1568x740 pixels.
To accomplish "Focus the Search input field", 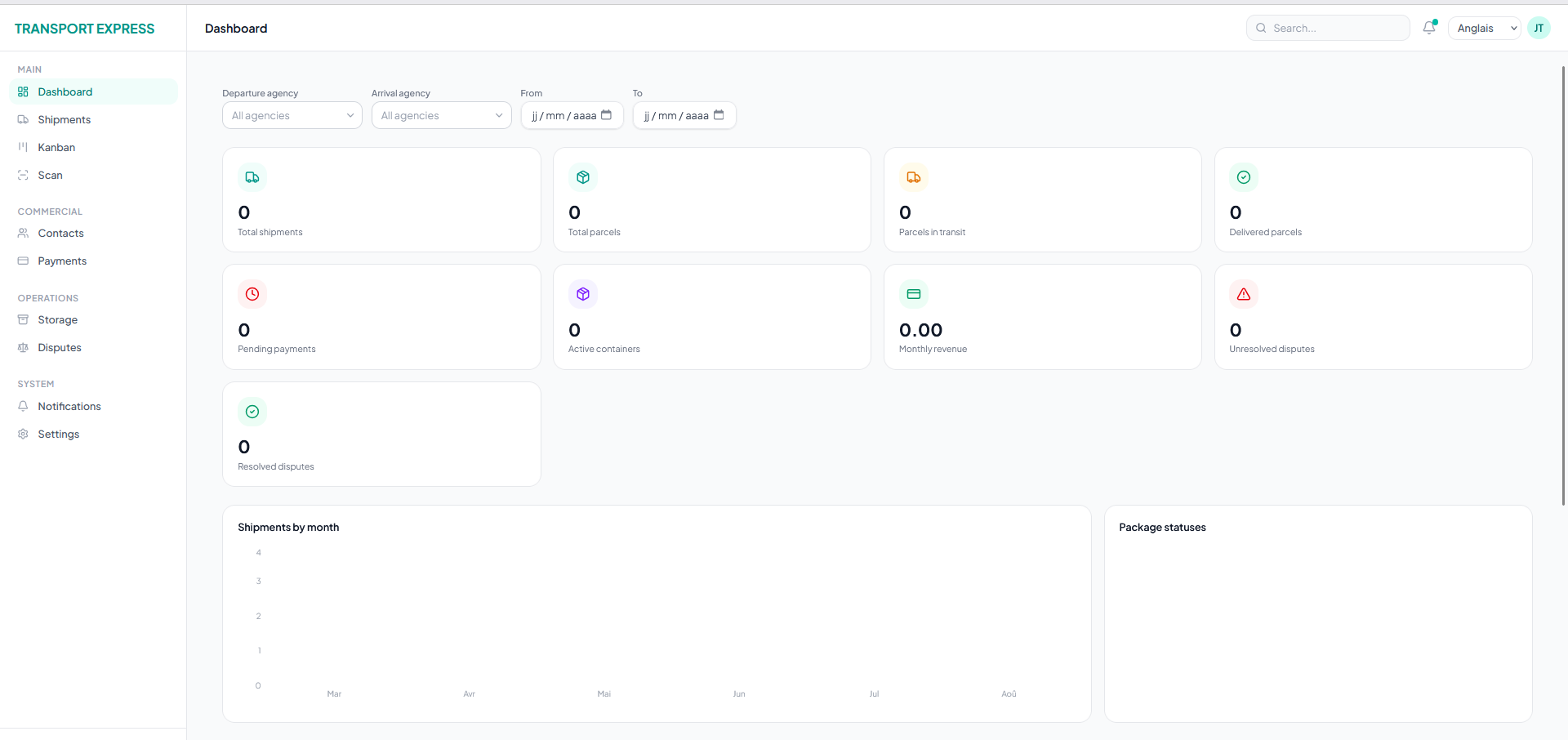I will (1328, 28).
